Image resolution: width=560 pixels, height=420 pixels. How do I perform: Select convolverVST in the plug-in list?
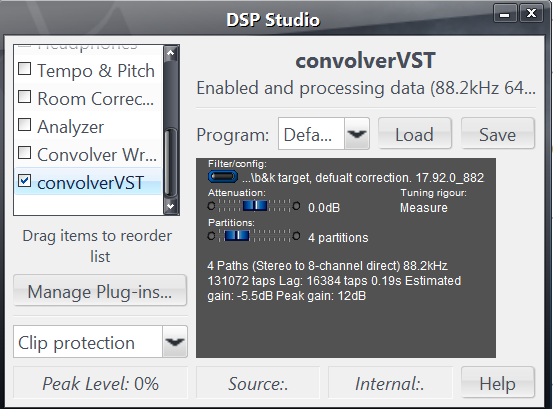[89, 182]
